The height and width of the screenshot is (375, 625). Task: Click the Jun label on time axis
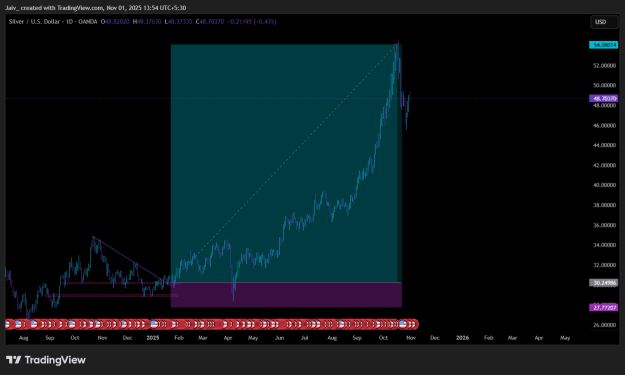(x=279, y=338)
